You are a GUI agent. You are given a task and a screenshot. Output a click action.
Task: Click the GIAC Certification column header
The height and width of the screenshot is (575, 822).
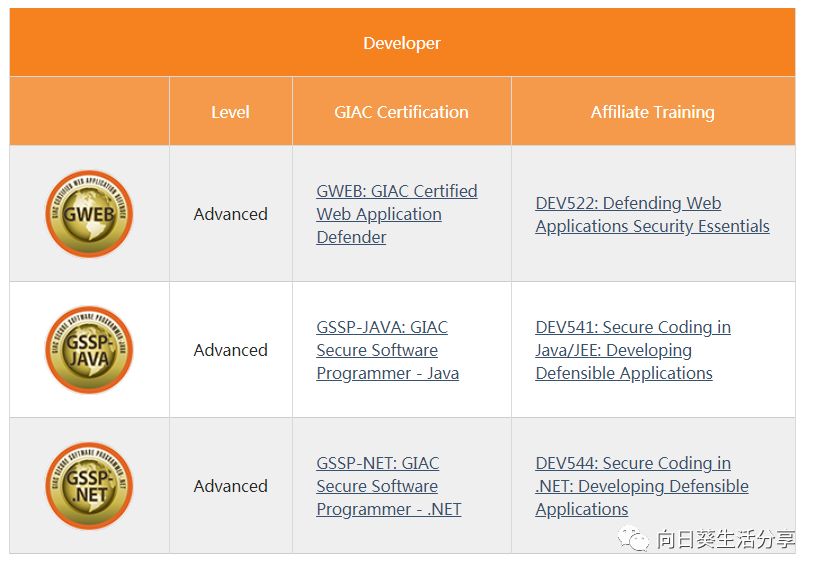point(402,112)
